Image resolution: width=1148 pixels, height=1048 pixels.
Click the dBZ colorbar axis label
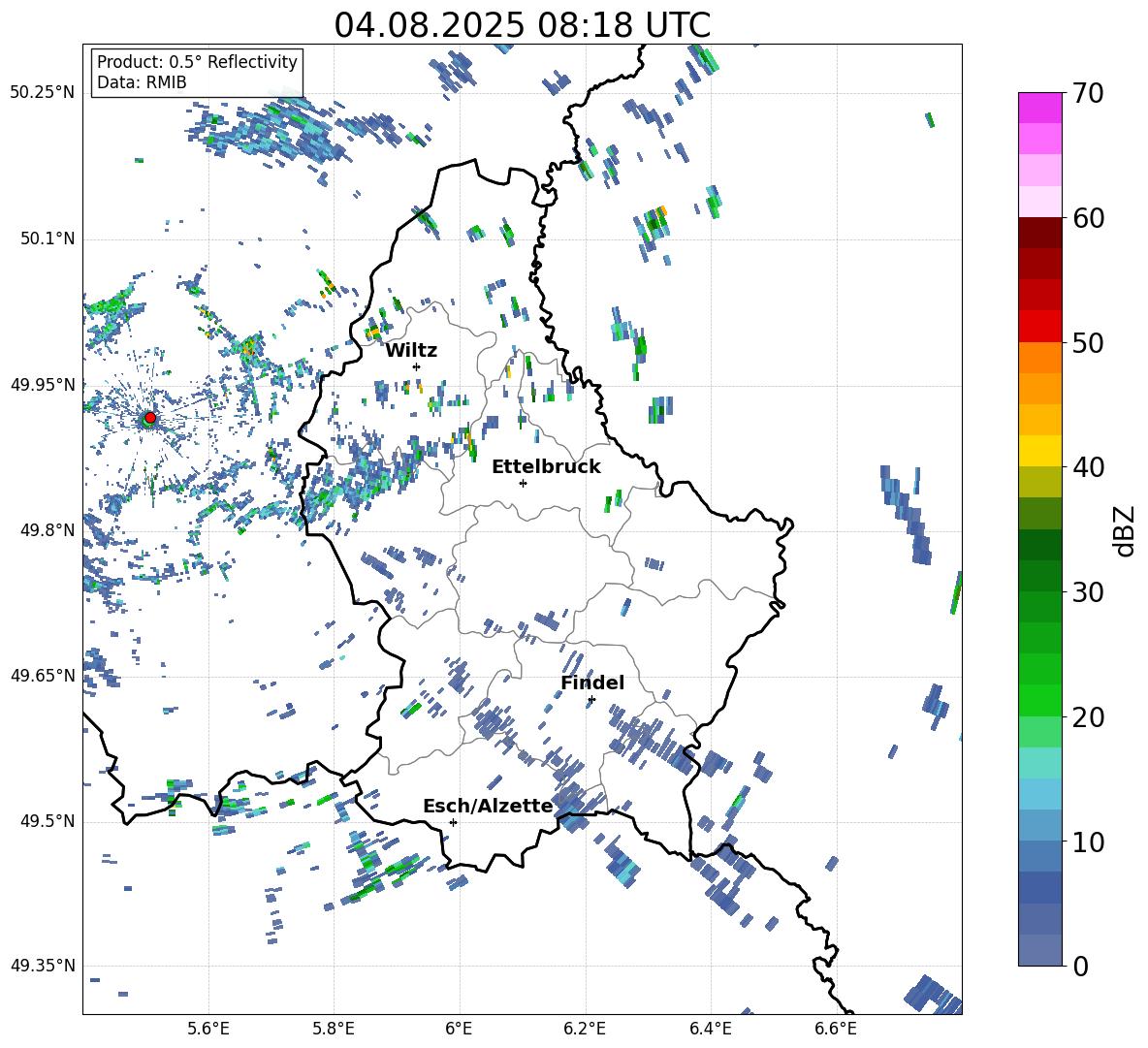[x=1126, y=530]
